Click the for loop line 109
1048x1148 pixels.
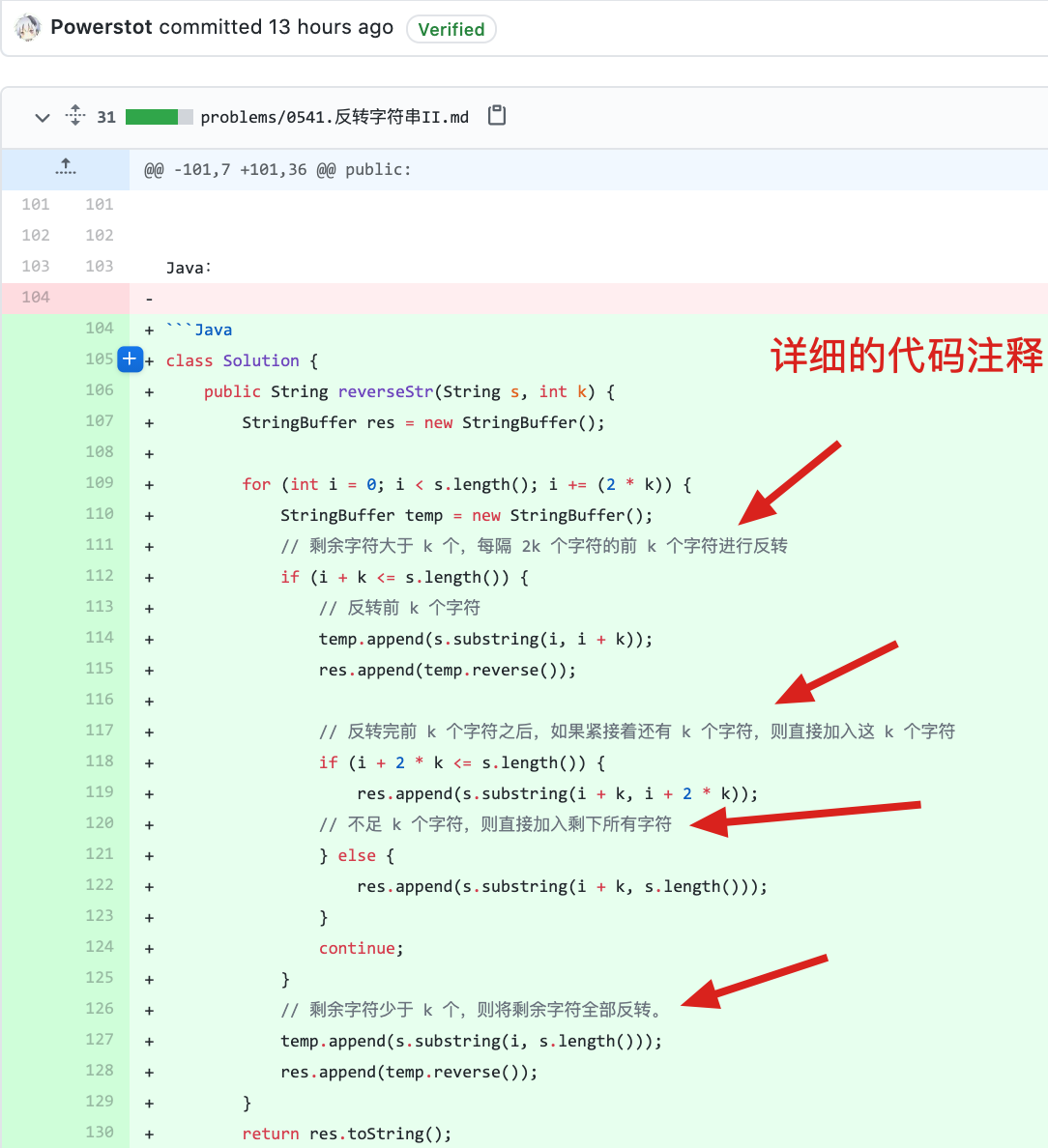pos(467,485)
